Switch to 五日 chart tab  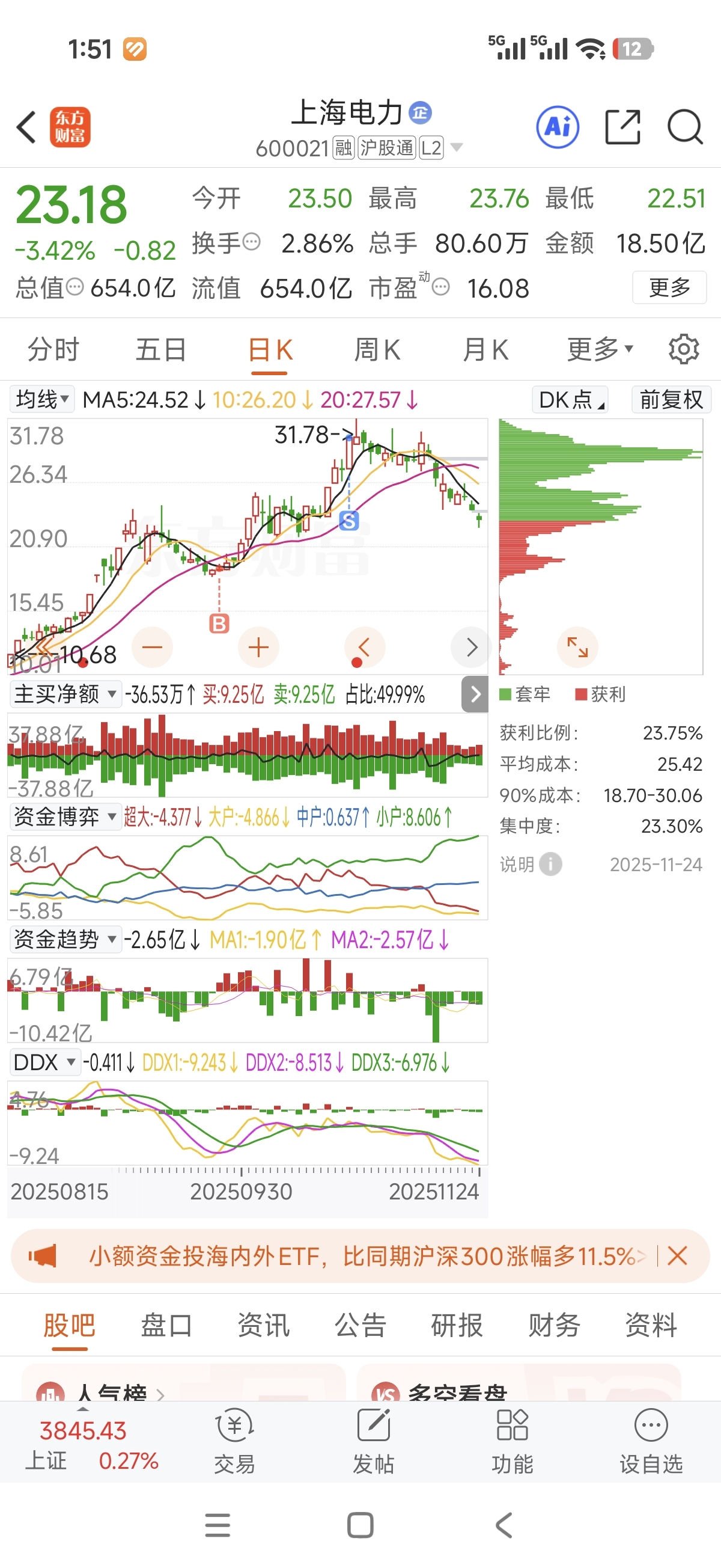tap(160, 349)
